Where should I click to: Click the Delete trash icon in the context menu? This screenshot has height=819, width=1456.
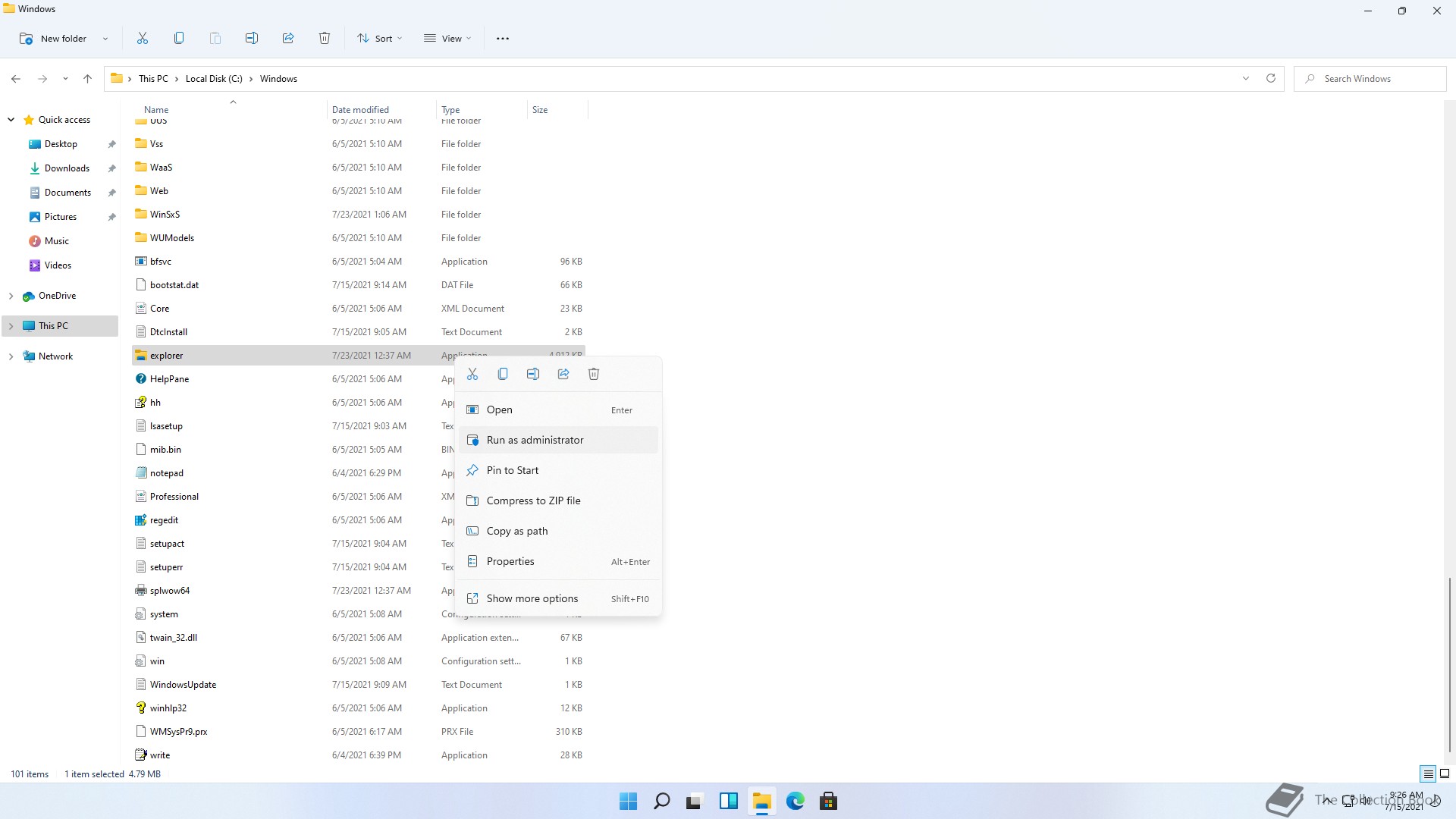(x=594, y=374)
